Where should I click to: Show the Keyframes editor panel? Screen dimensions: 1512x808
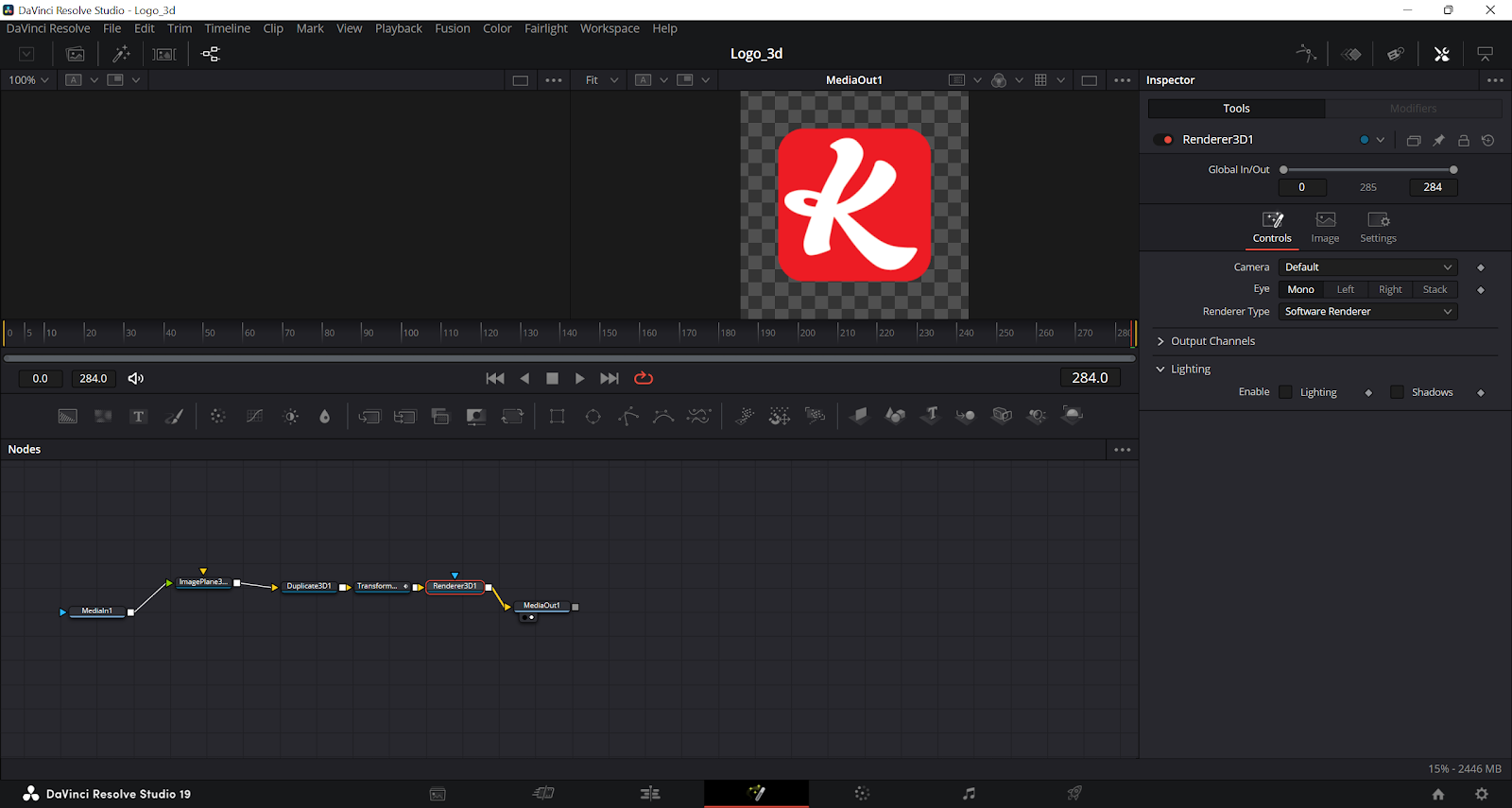[1351, 54]
